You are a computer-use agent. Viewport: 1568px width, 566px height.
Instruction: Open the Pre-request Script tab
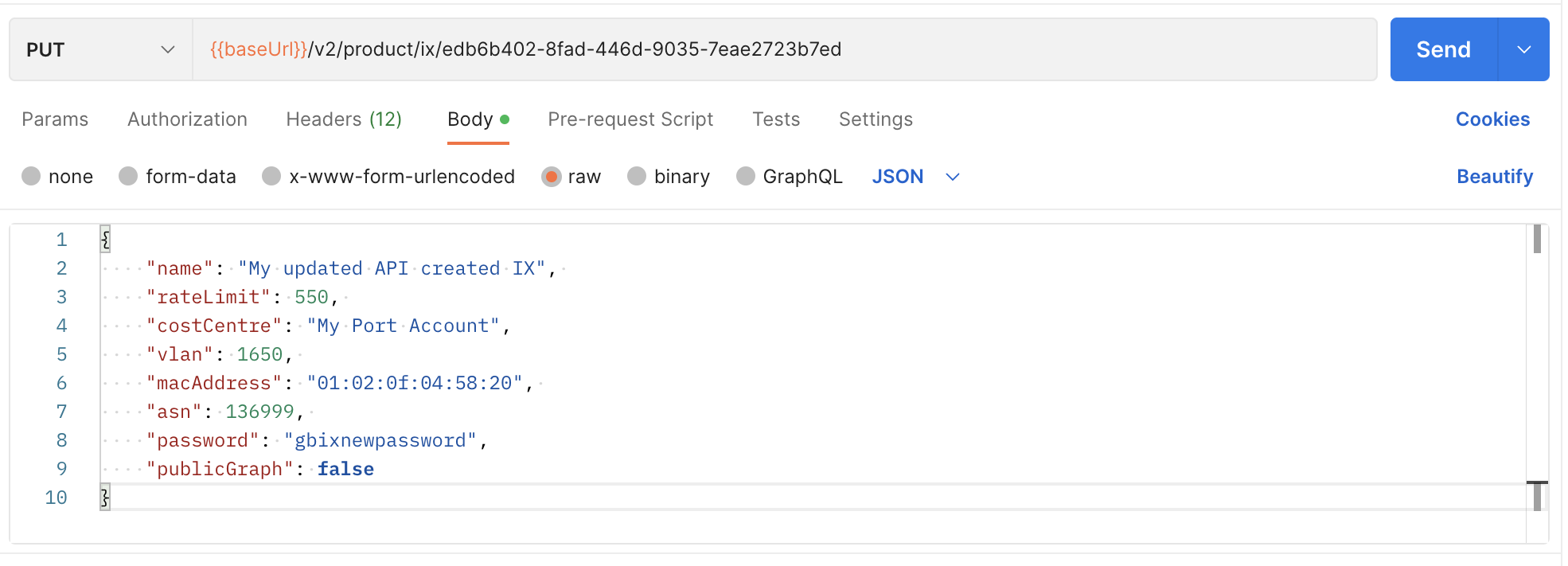pos(630,119)
